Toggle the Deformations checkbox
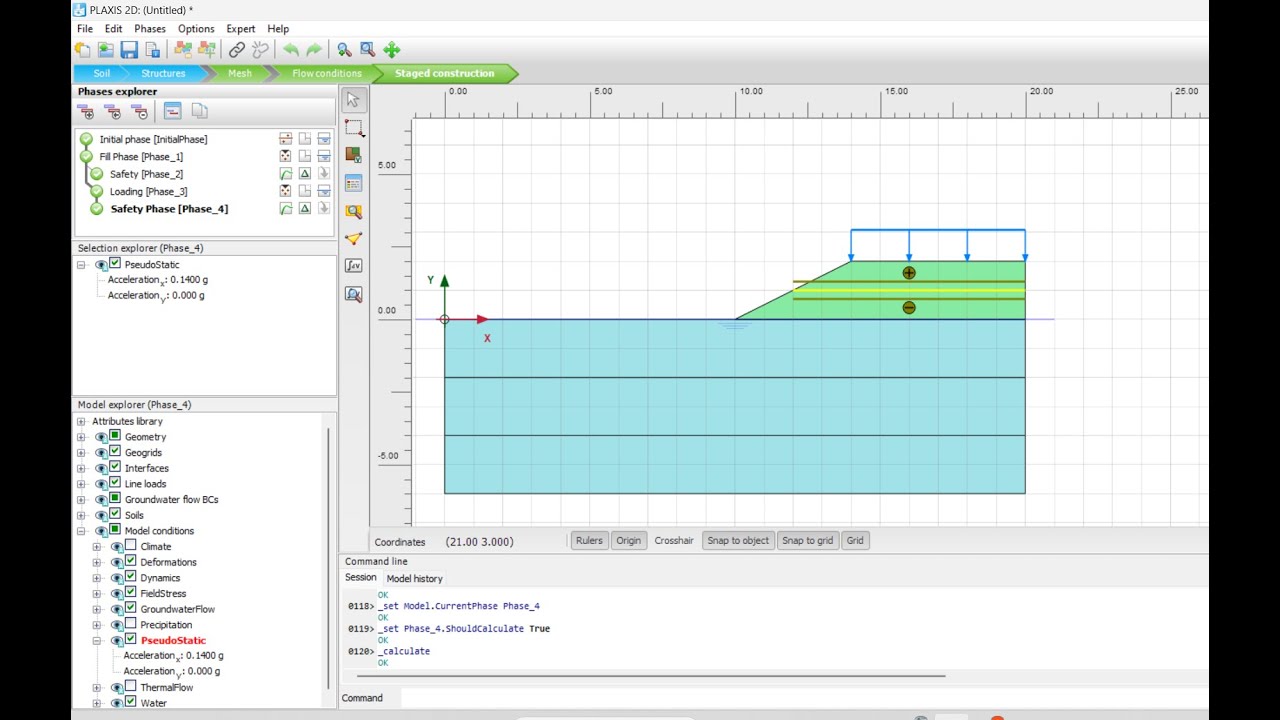The image size is (1280, 720). [x=131, y=561]
